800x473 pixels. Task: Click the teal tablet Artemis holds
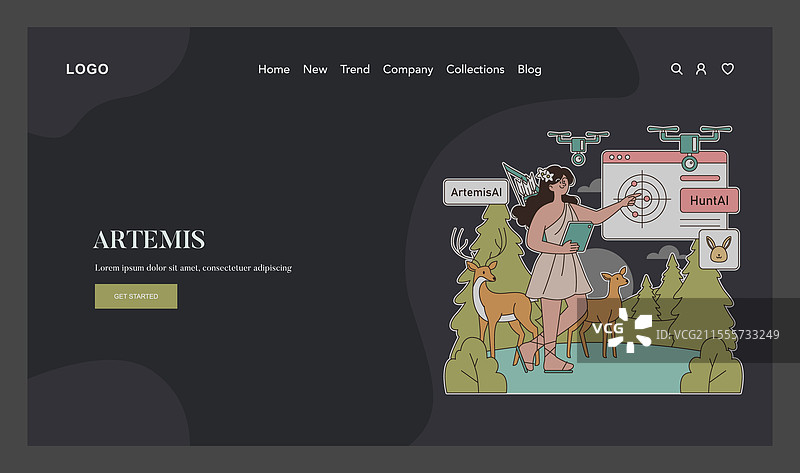point(578,236)
